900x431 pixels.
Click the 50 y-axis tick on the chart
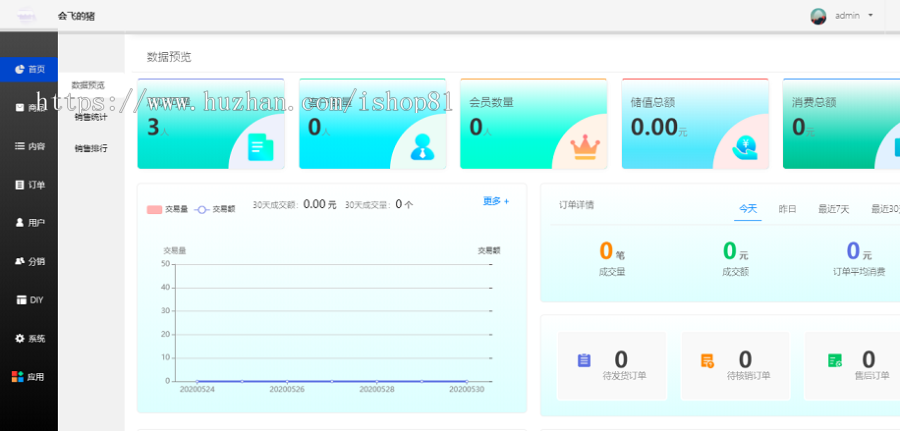165,263
